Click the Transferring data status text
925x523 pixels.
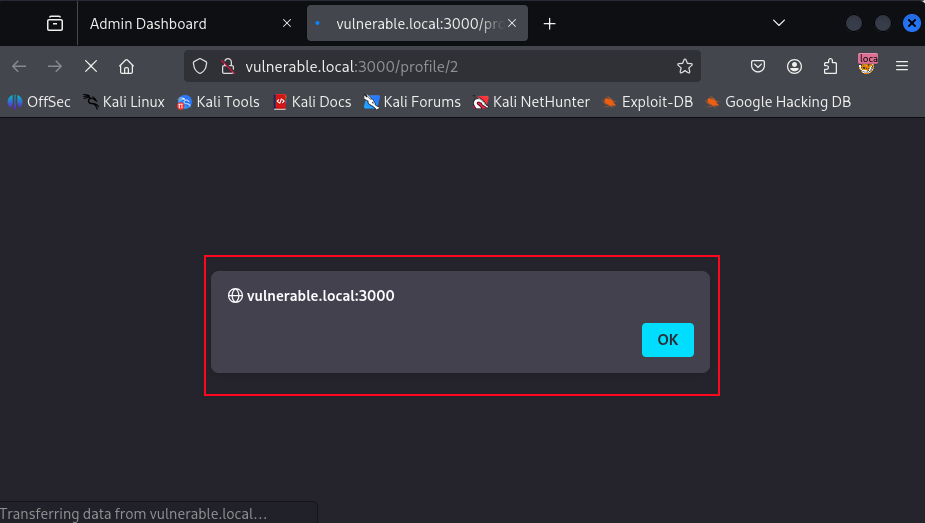tap(134, 514)
